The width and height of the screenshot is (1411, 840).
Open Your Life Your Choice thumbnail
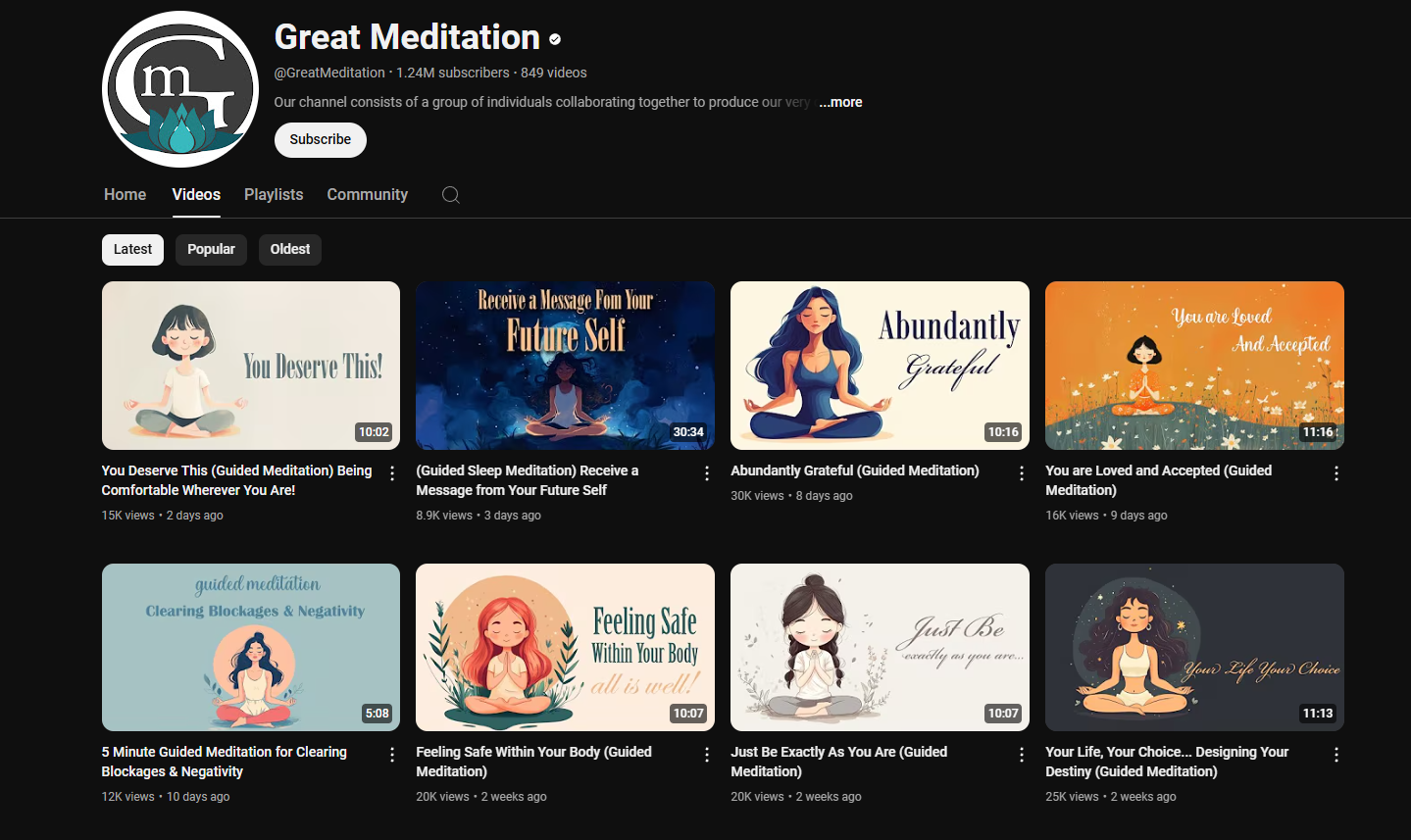click(1194, 647)
